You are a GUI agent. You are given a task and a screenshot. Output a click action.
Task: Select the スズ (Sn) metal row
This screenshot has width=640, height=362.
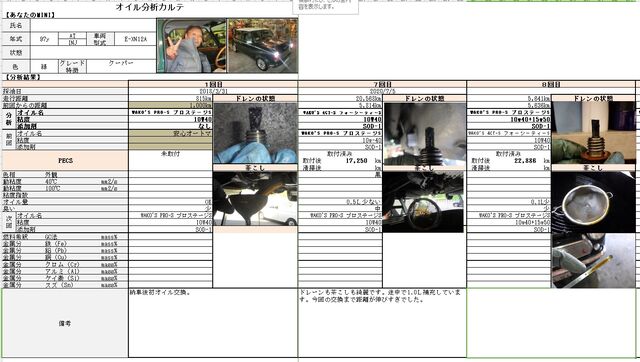pyautogui.click(x=65, y=285)
